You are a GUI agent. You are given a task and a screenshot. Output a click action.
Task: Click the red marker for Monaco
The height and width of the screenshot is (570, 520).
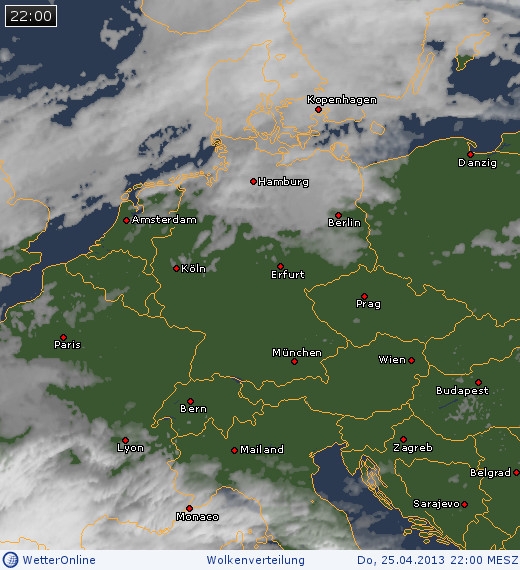pos(189,508)
